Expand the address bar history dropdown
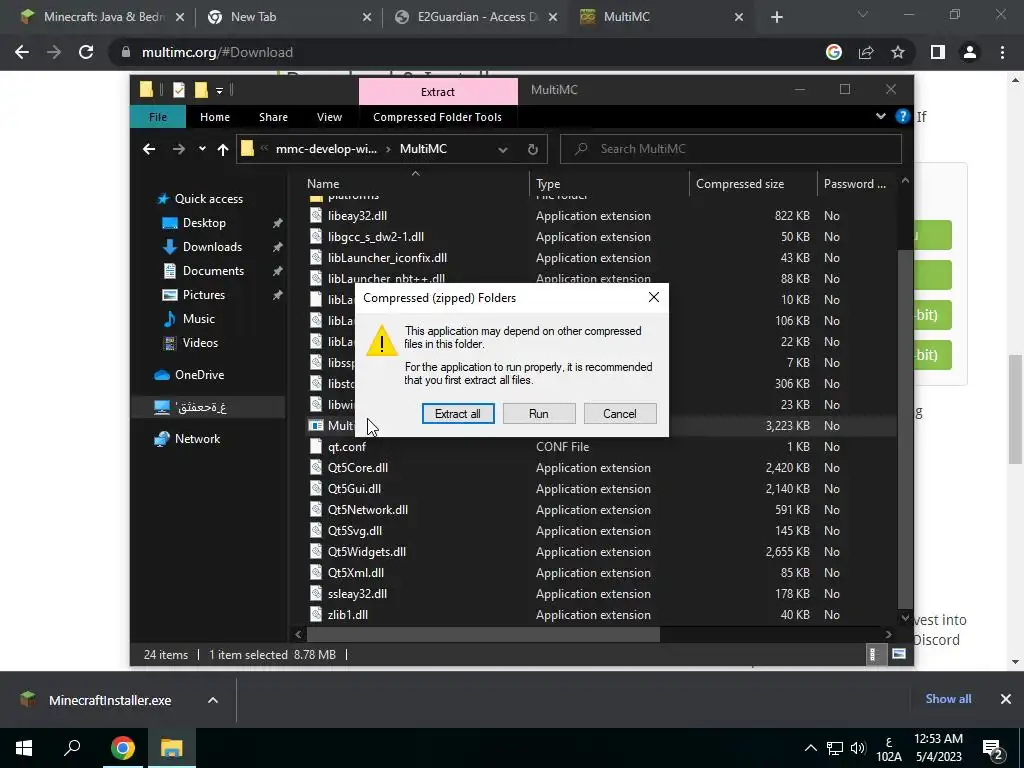 [503, 150]
